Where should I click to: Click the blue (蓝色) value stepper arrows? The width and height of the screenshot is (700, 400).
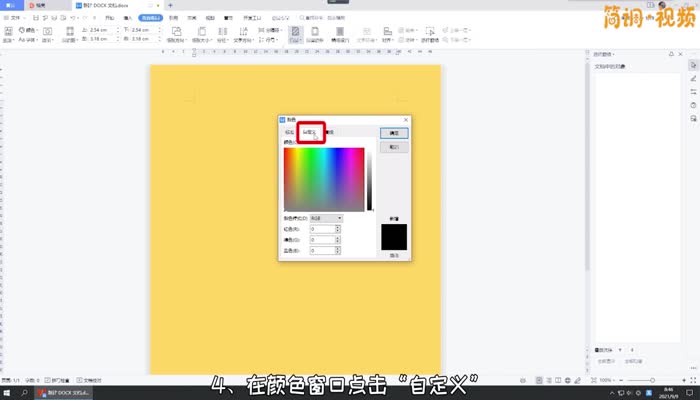pyautogui.click(x=338, y=251)
